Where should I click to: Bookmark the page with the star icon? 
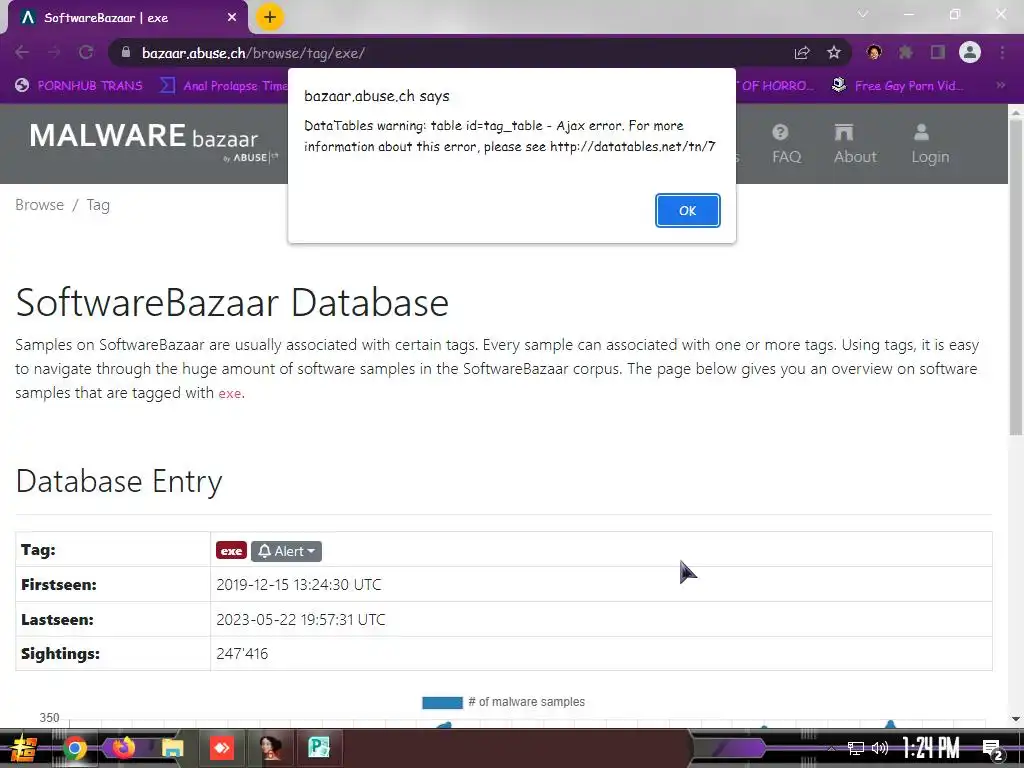[834, 53]
